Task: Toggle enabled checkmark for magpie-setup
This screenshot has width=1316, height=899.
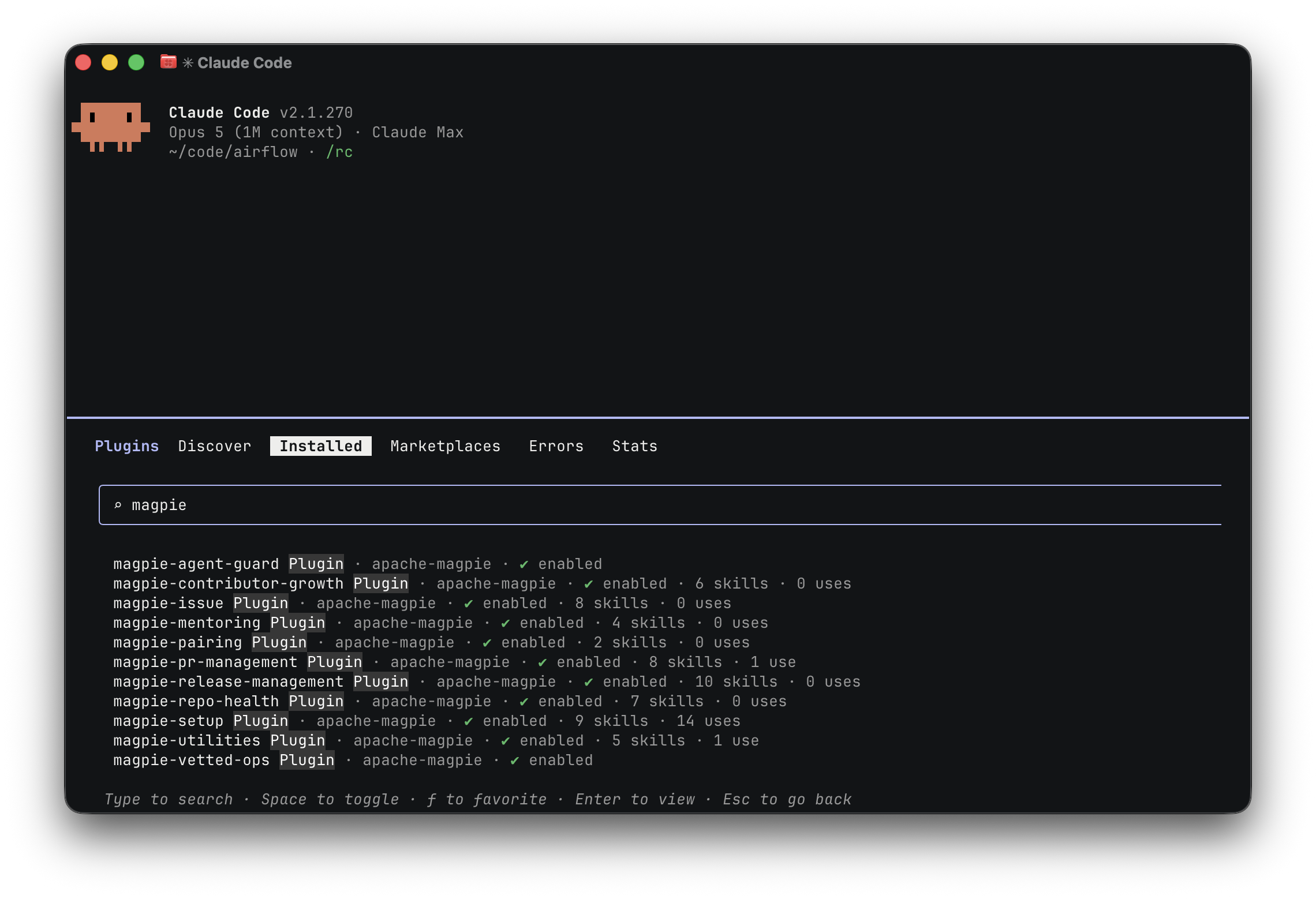Action: point(469,721)
